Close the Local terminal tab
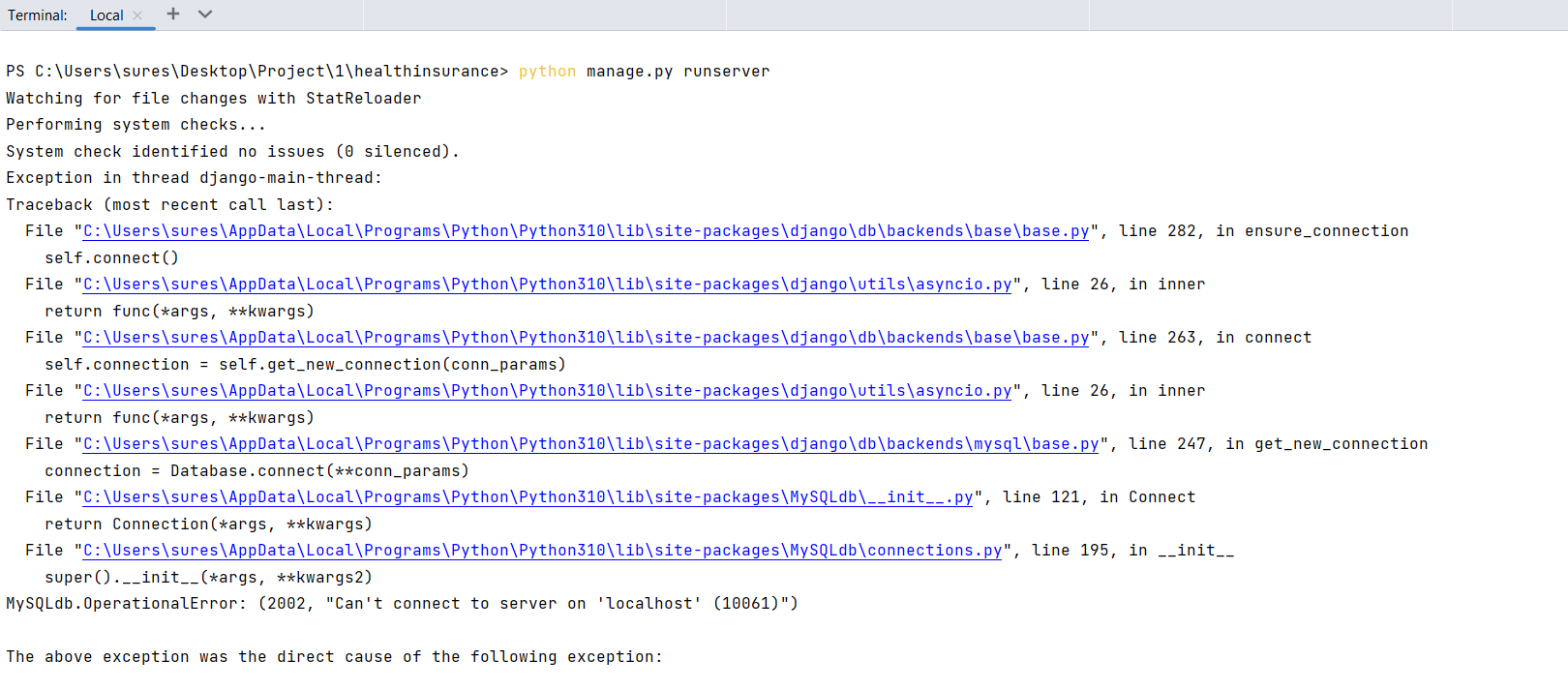Image resolution: width=1568 pixels, height=690 pixels. (137, 15)
